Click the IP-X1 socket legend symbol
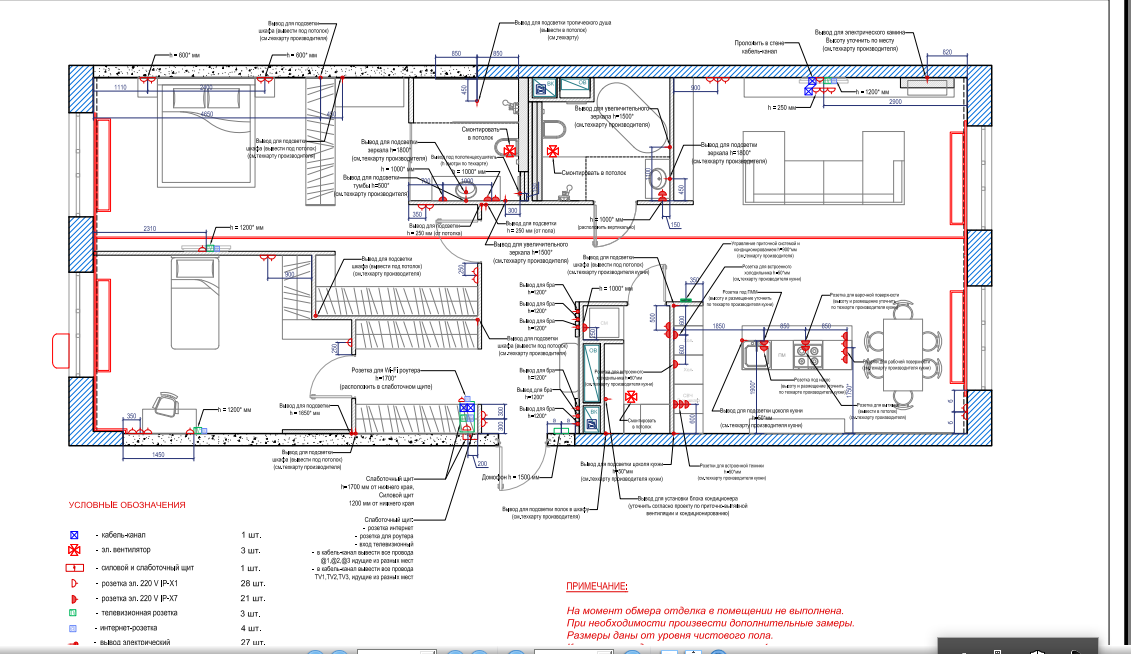The height and width of the screenshot is (654, 1131). pos(74,582)
